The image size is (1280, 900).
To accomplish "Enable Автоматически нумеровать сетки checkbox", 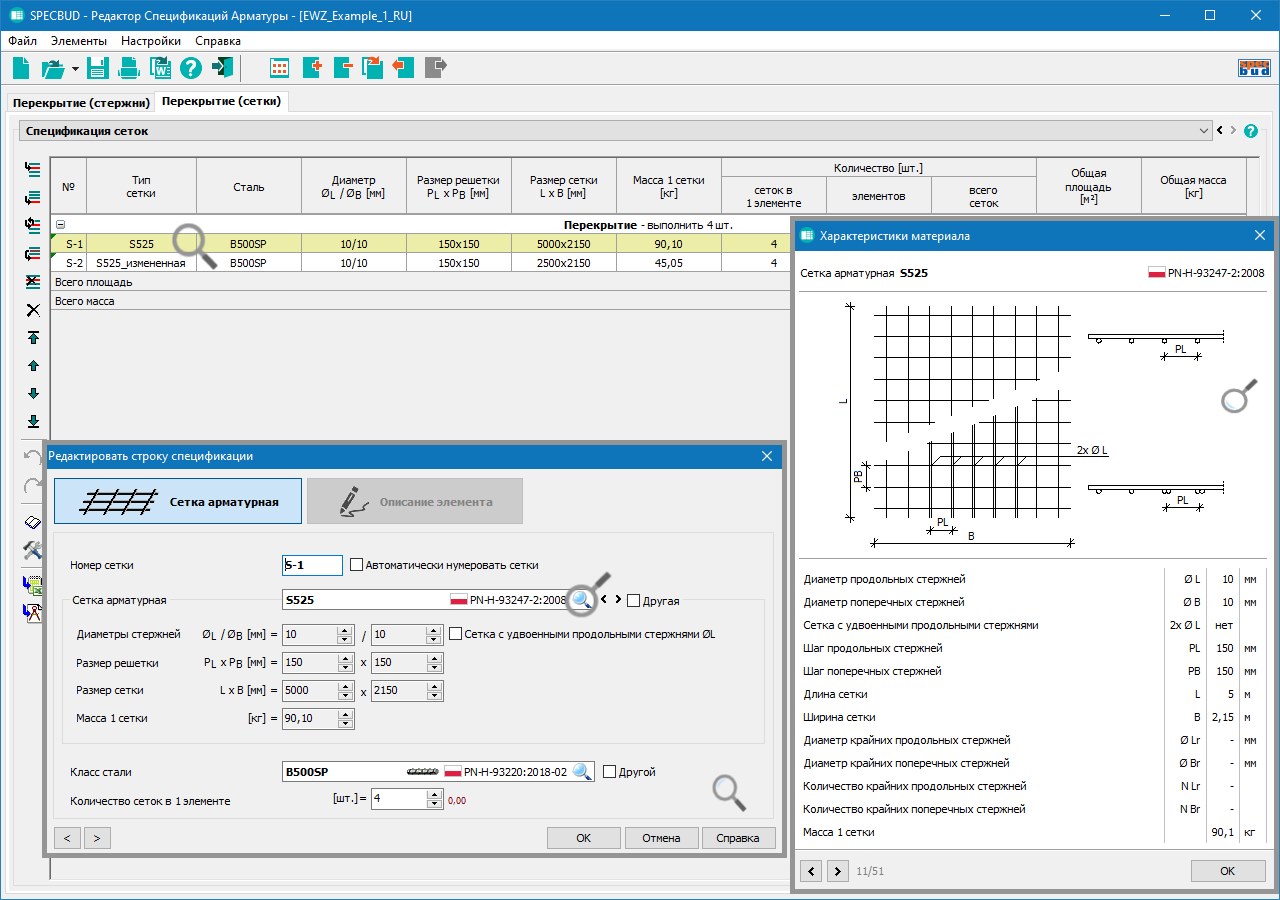I will pyautogui.click(x=356, y=565).
